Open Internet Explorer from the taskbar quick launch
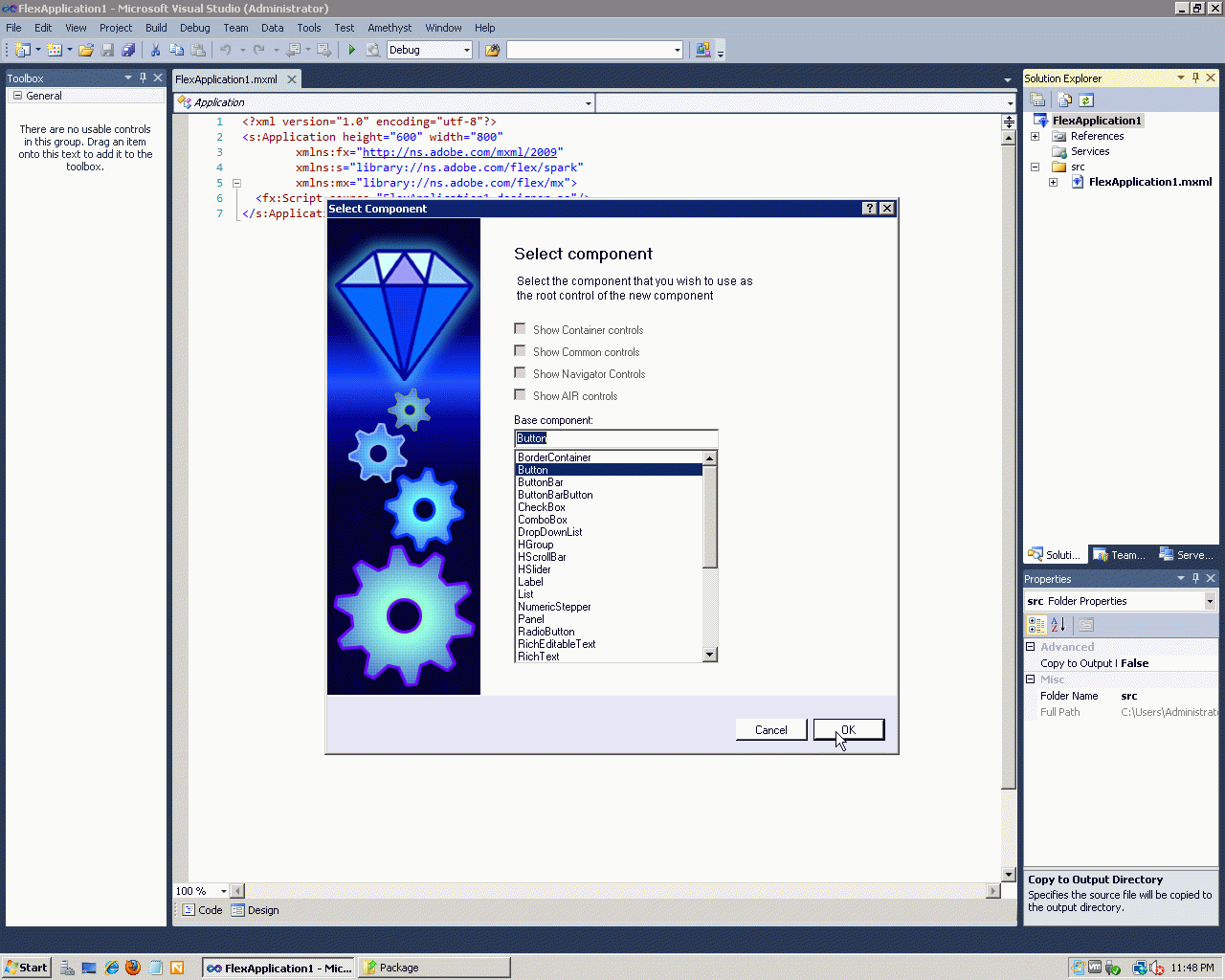This screenshot has height=980, width=1225. pyautogui.click(x=112, y=968)
